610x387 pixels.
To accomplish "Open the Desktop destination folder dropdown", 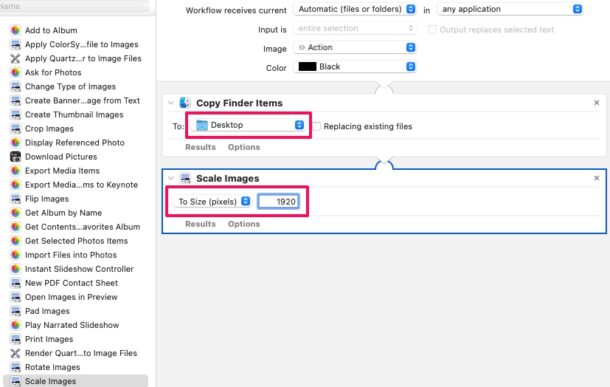I will point(248,125).
